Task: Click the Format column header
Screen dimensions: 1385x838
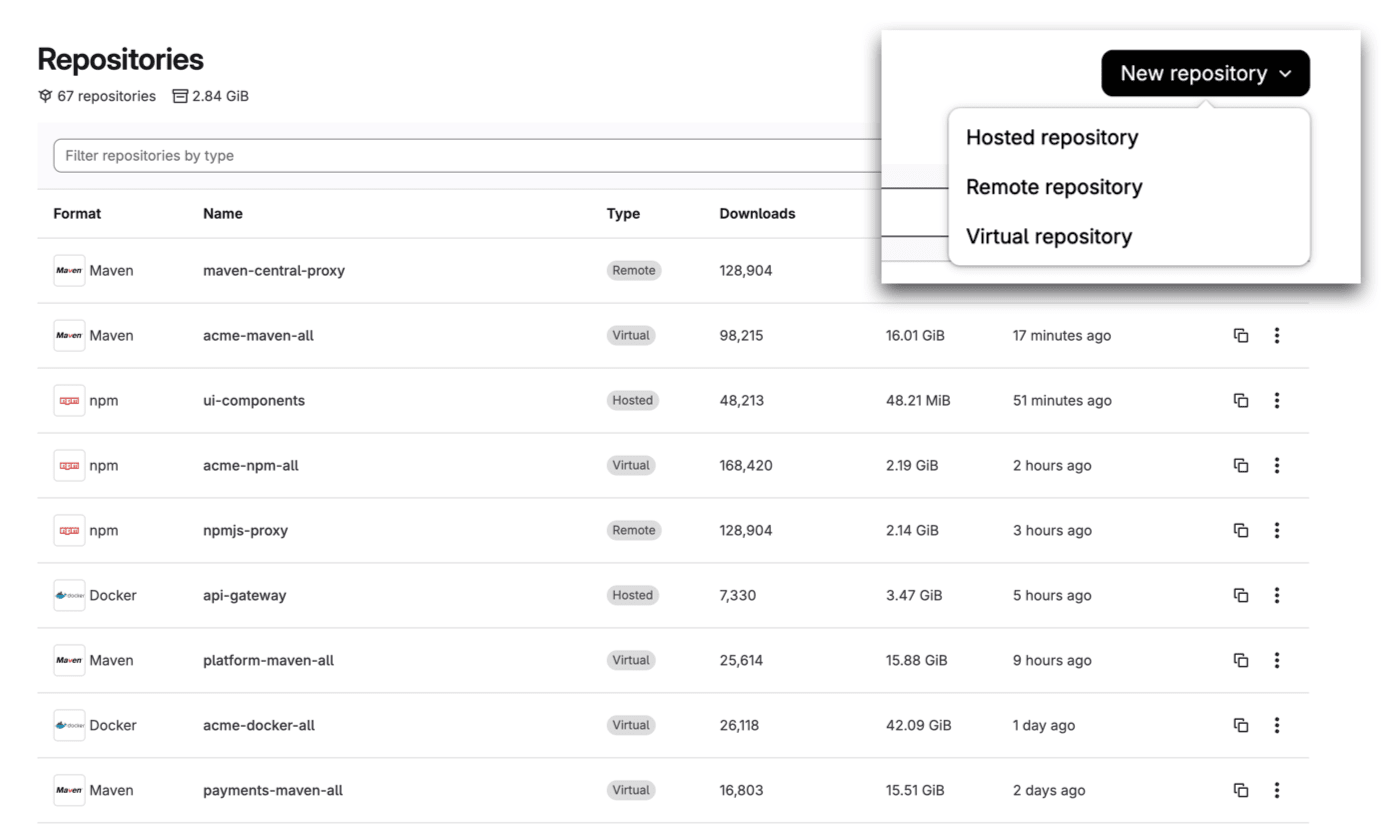Action: (77, 214)
